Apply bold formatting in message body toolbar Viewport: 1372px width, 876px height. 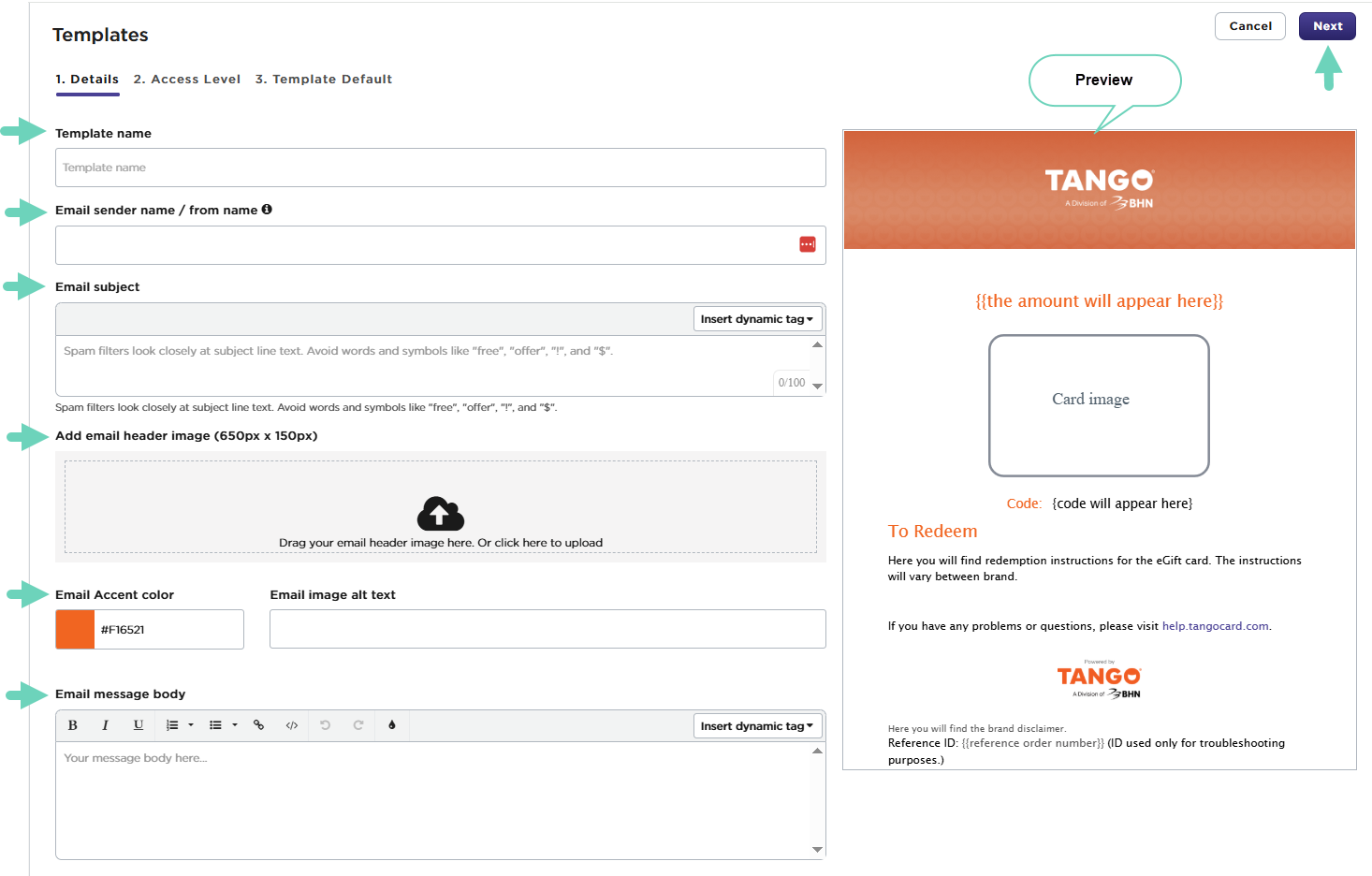[x=73, y=725]
